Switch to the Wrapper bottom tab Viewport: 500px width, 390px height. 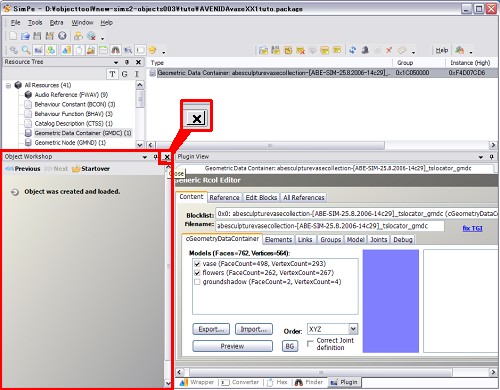pos(198,382)
